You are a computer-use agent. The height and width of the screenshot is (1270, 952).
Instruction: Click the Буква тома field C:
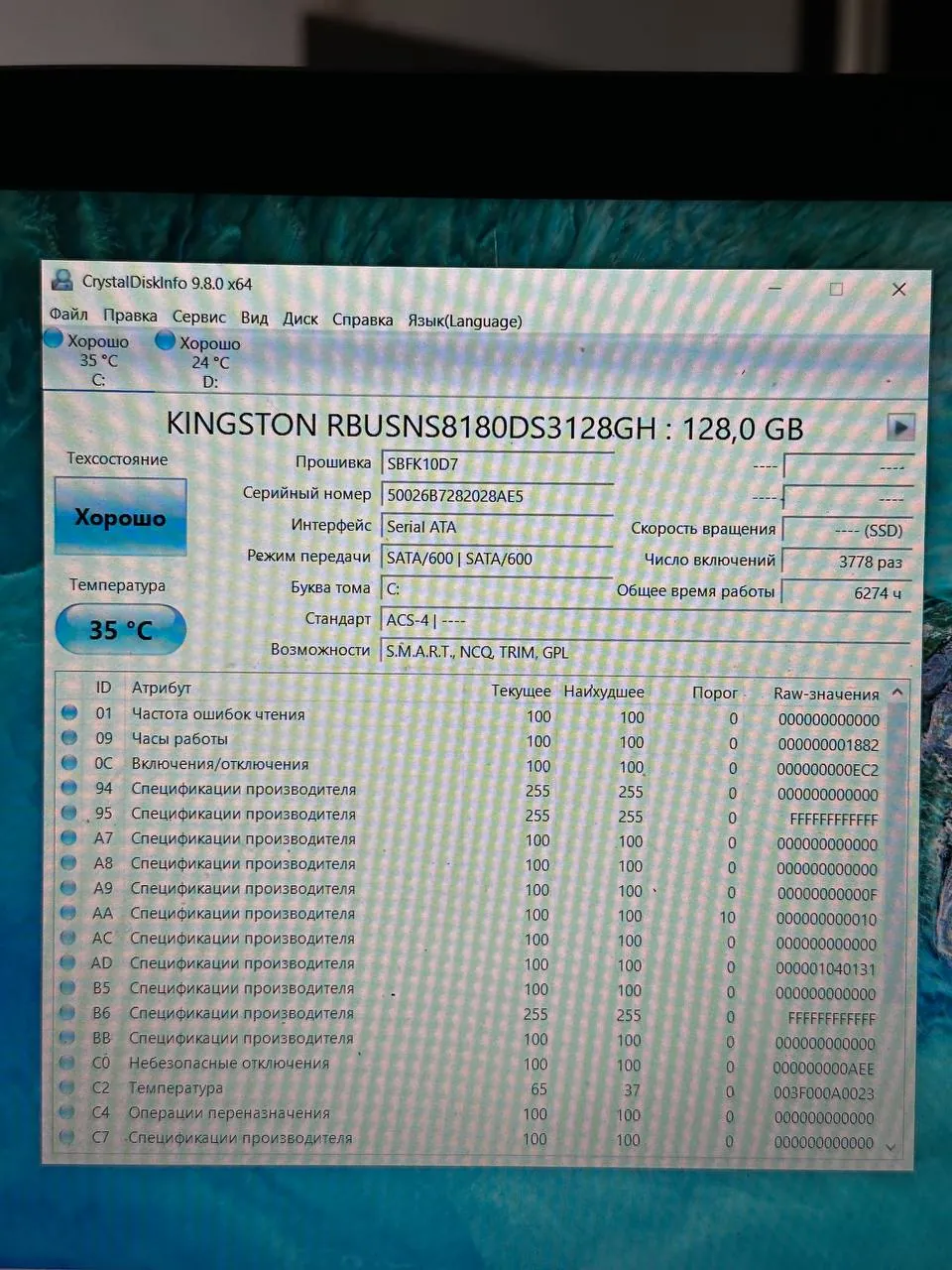[498, 589]
